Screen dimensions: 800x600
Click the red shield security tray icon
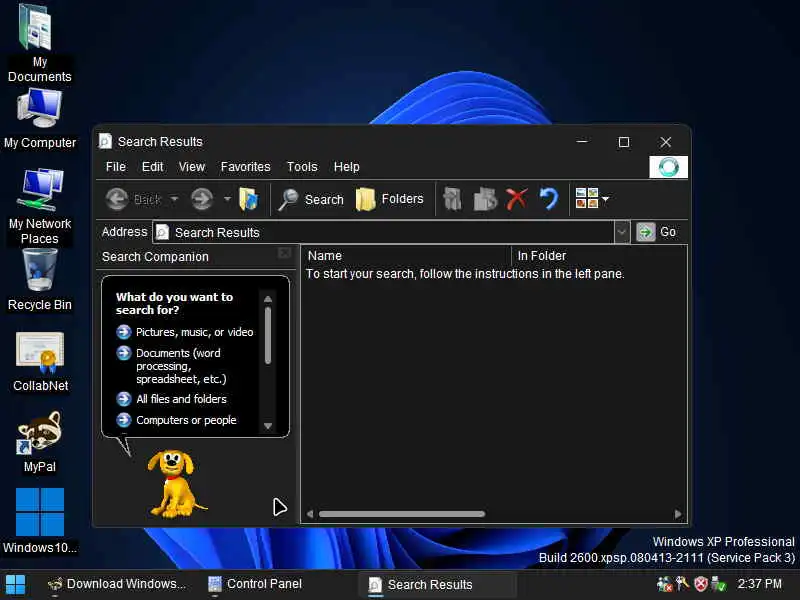(701, 584)
